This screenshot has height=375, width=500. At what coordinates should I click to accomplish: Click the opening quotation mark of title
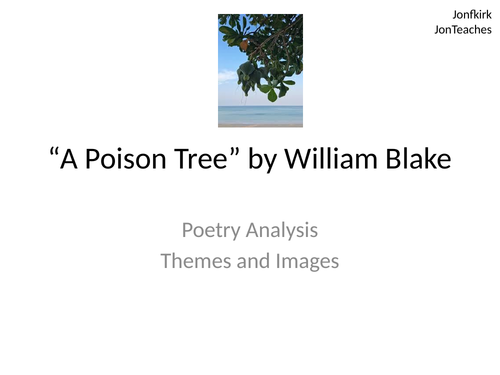click(54, 151)
